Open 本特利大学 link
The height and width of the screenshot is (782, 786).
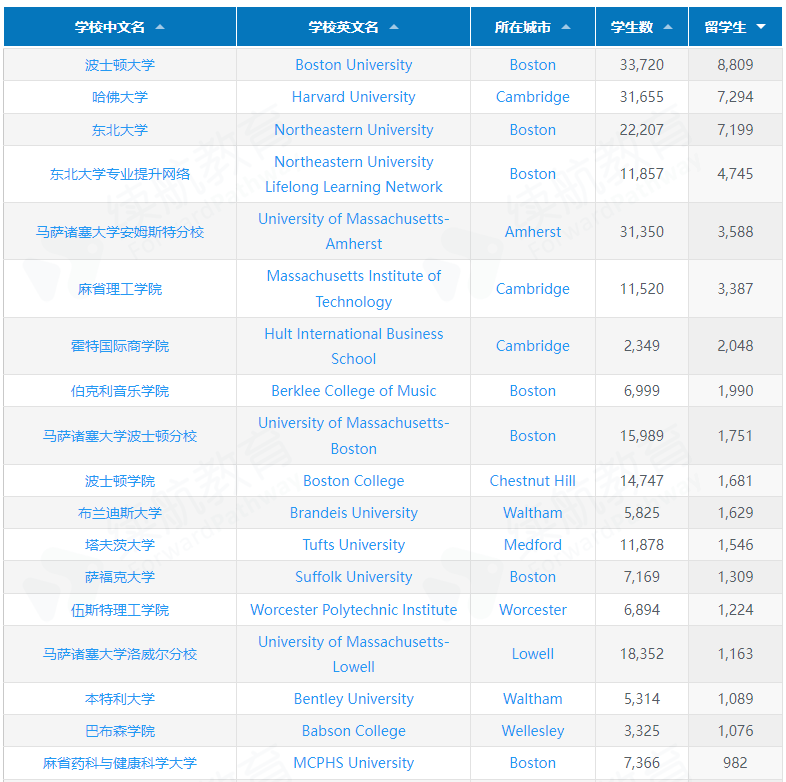coord(120,699)
